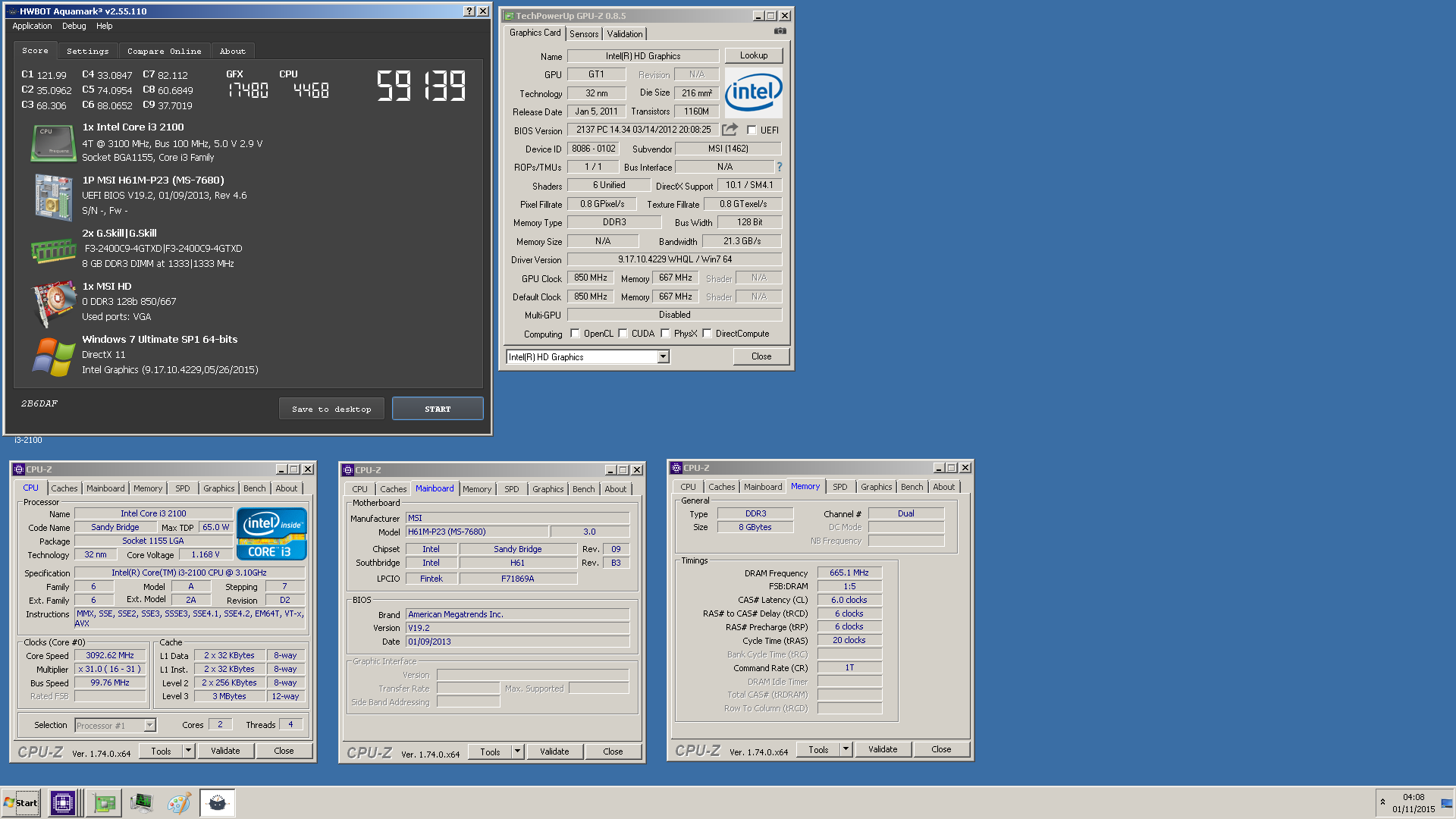Open the system monitor taskbar icon
This screenshot has height=819, width=1456.
[x=141, y=802]
